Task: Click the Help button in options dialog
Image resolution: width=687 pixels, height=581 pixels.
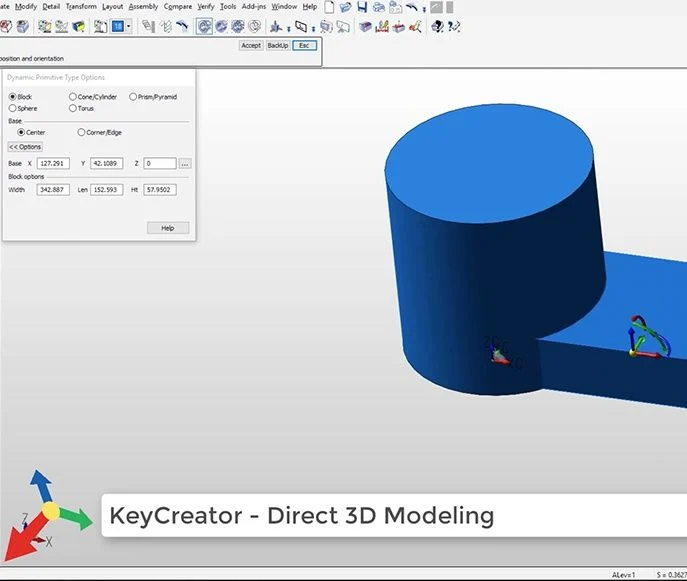Action: tap(167, 228)
